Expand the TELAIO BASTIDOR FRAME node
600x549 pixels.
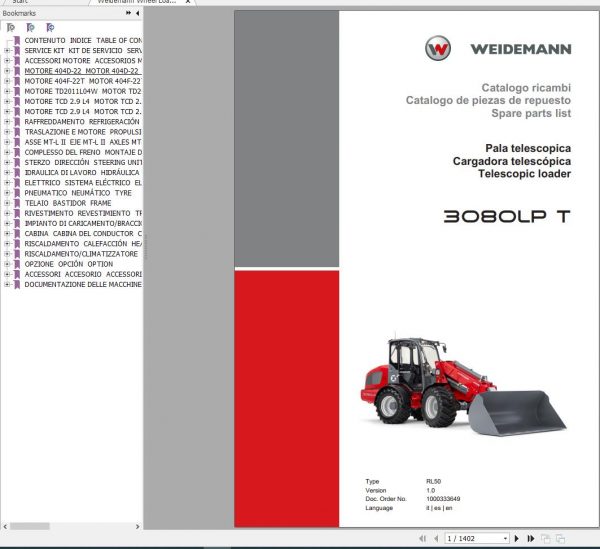[7, 203]
